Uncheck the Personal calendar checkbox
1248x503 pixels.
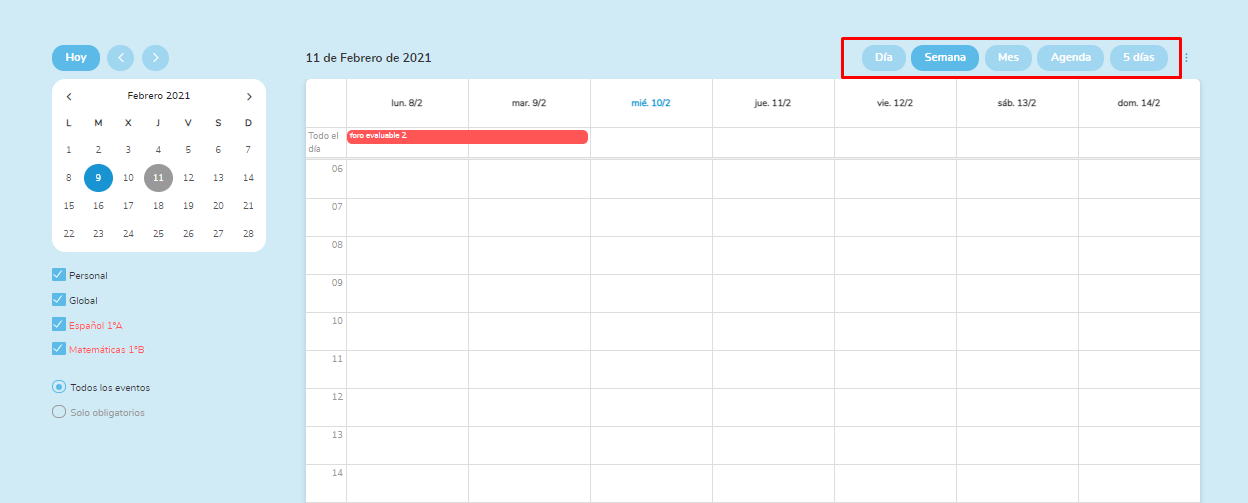point(59,275)
